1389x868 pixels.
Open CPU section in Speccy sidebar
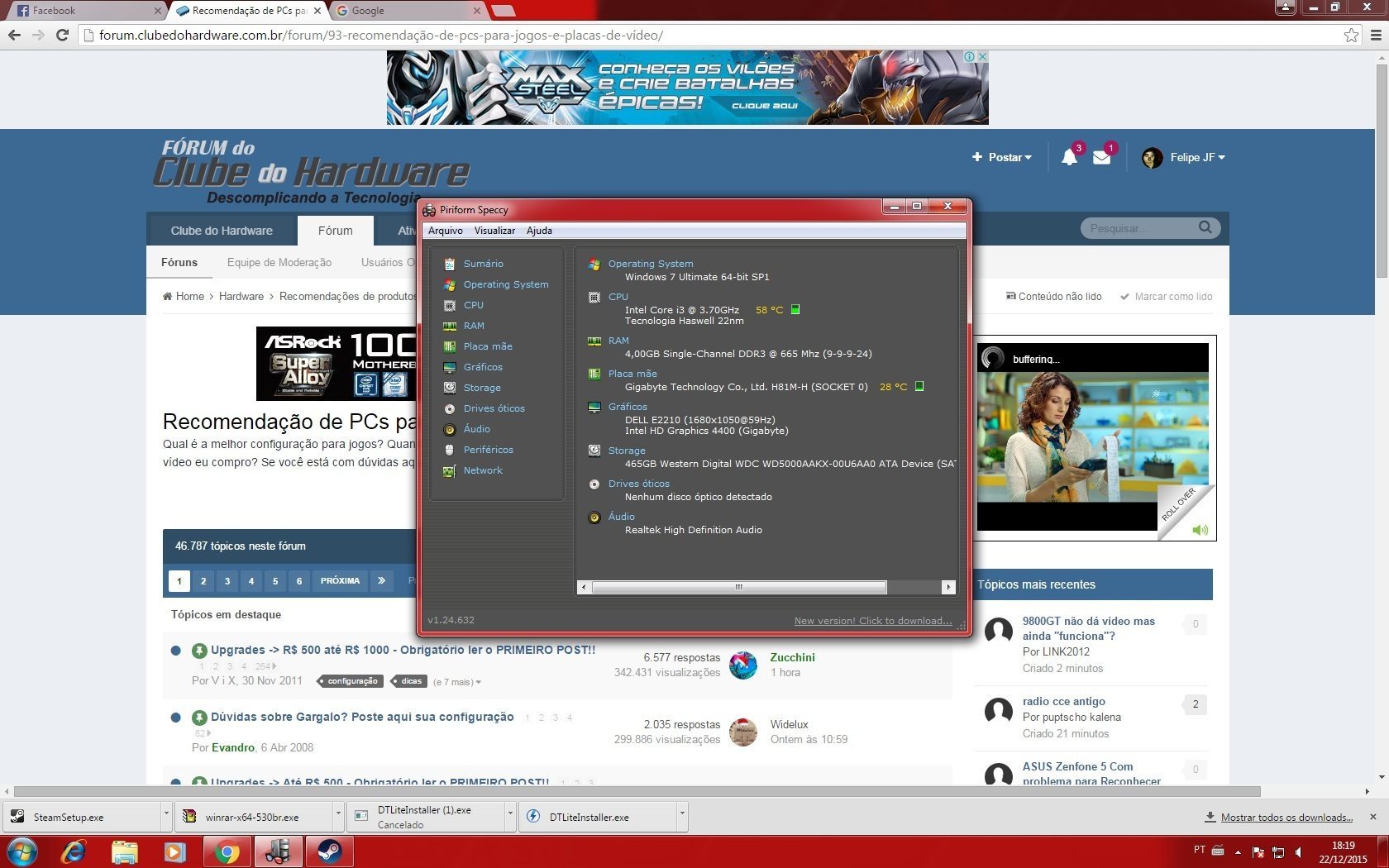tap(473, 305)
